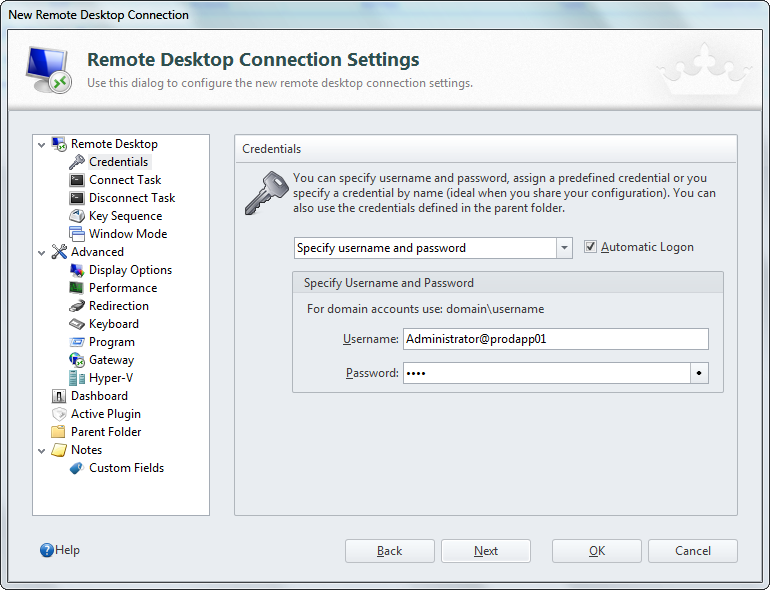770x590 pixels.
Task: Click the Window Mode icon
Action: pyautogui.click(x=77, y=234)
